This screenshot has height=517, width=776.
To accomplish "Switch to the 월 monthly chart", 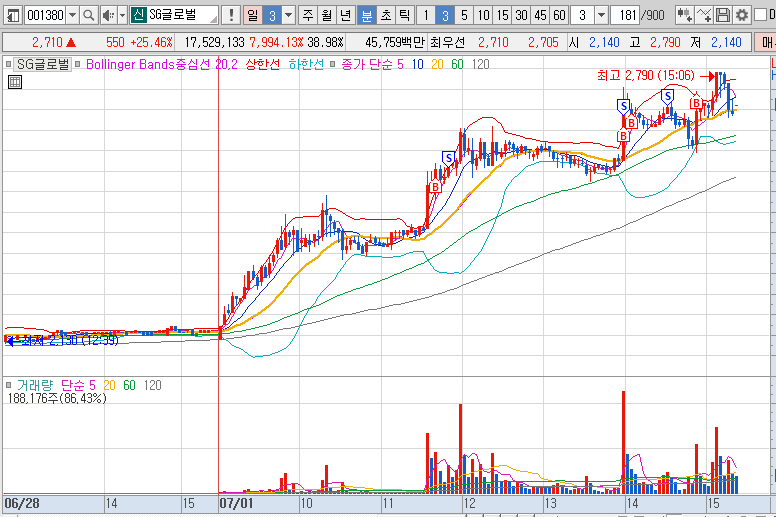I will [327, 15].
